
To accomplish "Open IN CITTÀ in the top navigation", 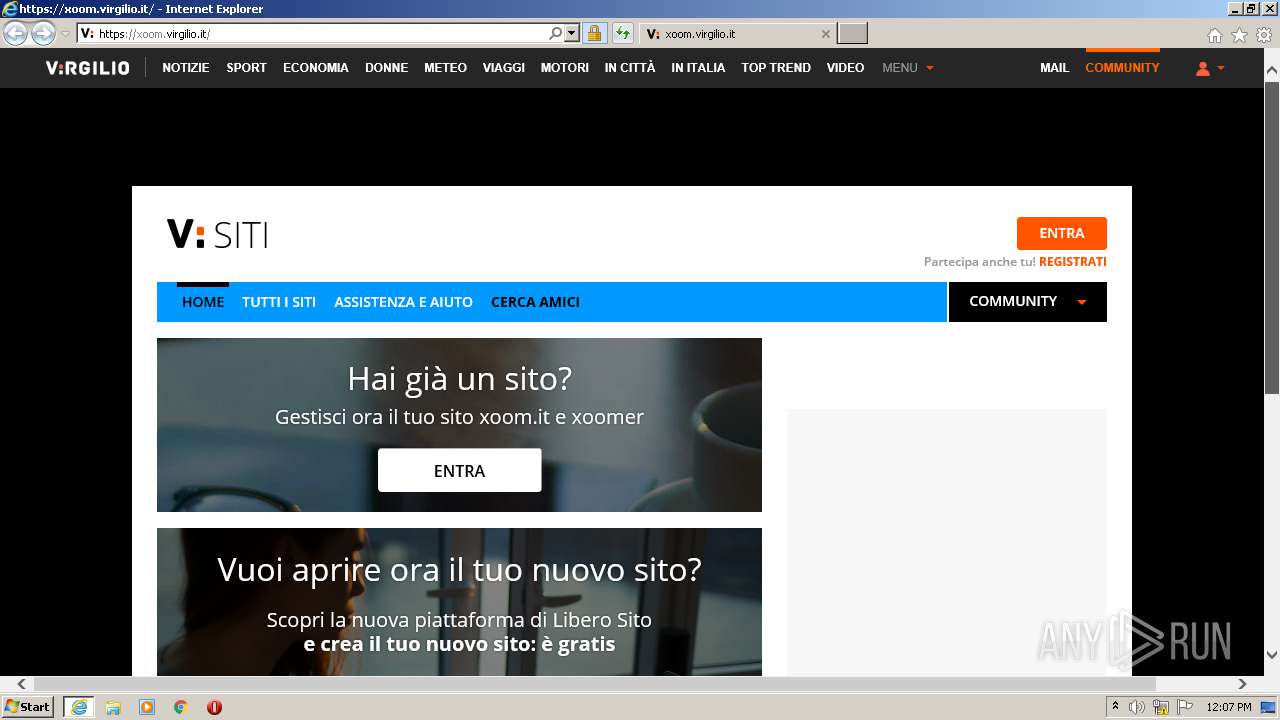I will 630,68.
